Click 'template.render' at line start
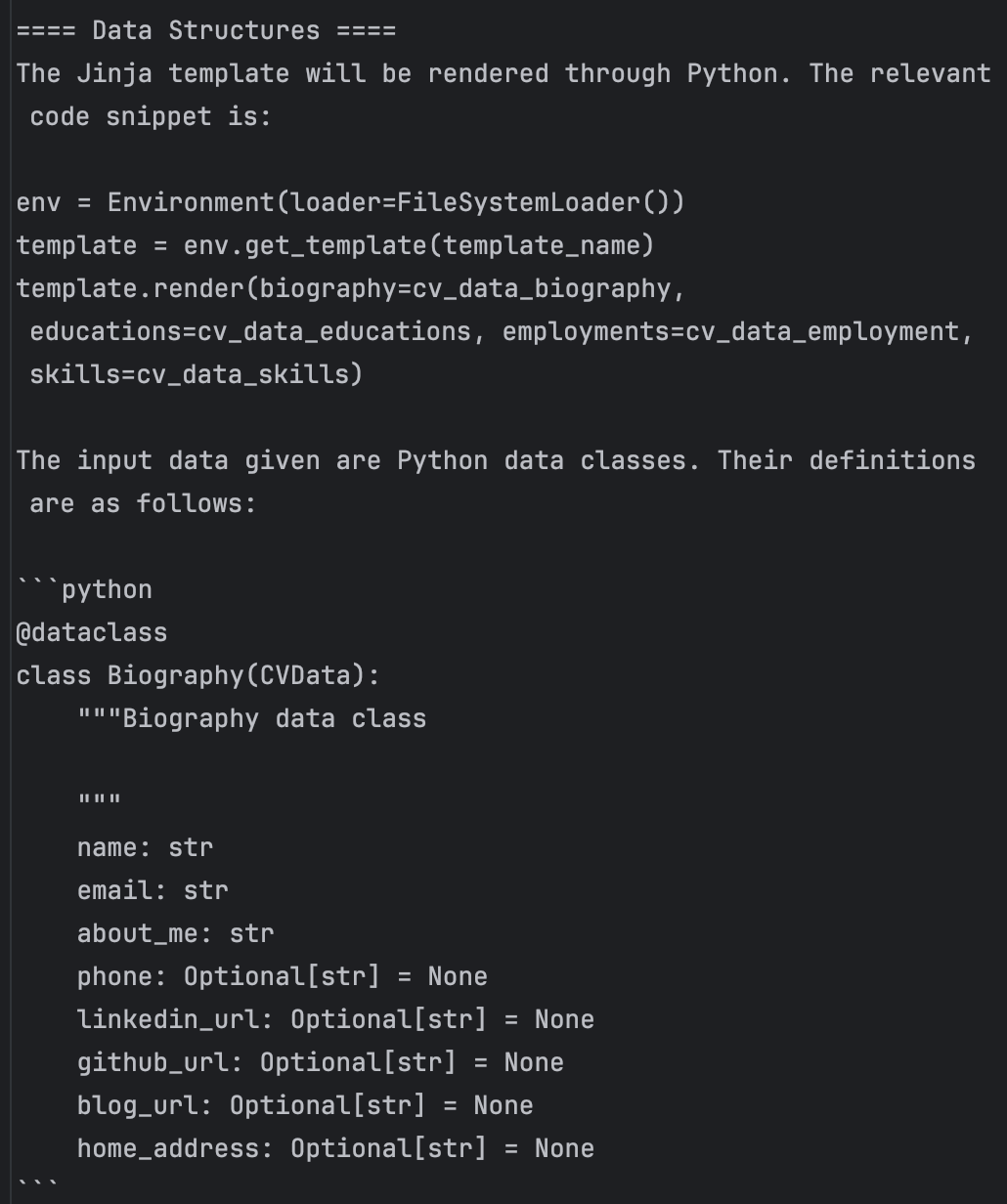Screen dimensions: 1007x1204 pyautogui.click(x=123, y=288)
